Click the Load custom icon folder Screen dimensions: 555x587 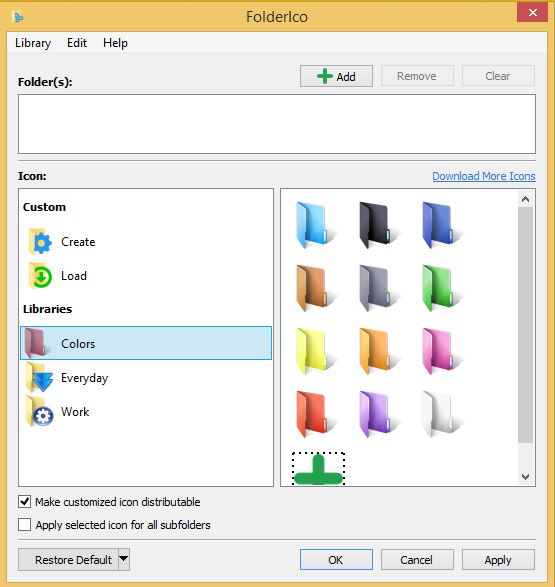click(40, 276)
